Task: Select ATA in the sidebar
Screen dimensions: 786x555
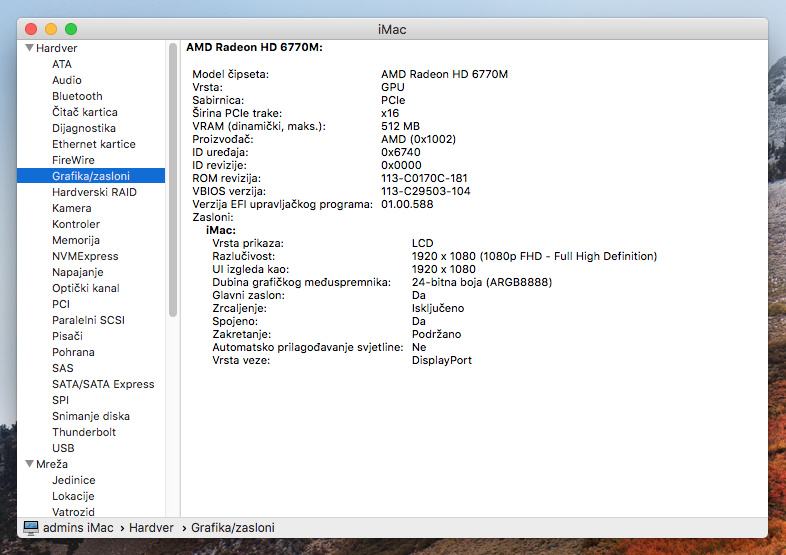Action: (62, 64)
